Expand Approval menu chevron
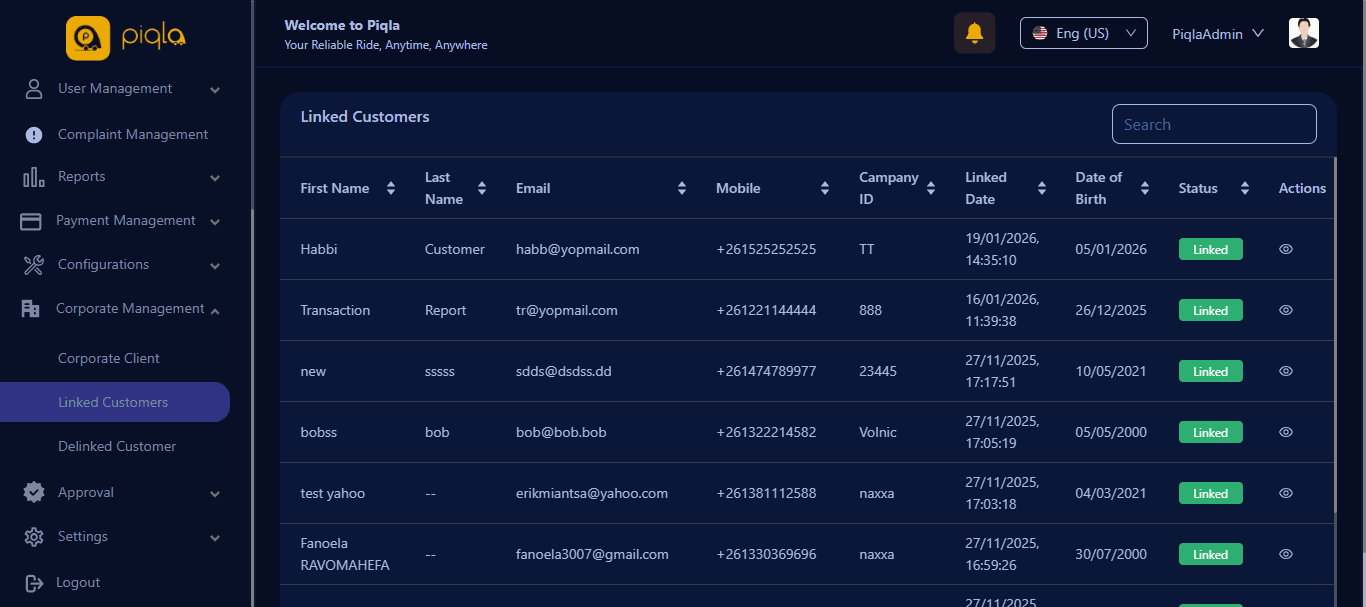 [215, 494]
